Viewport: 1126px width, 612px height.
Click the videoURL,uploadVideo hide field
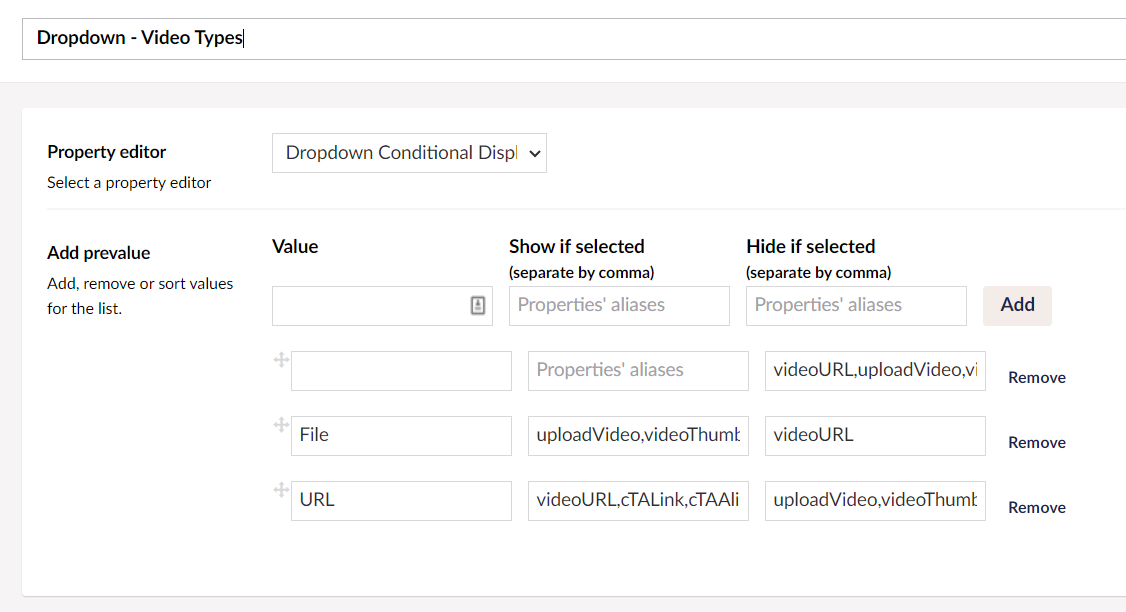875,371
